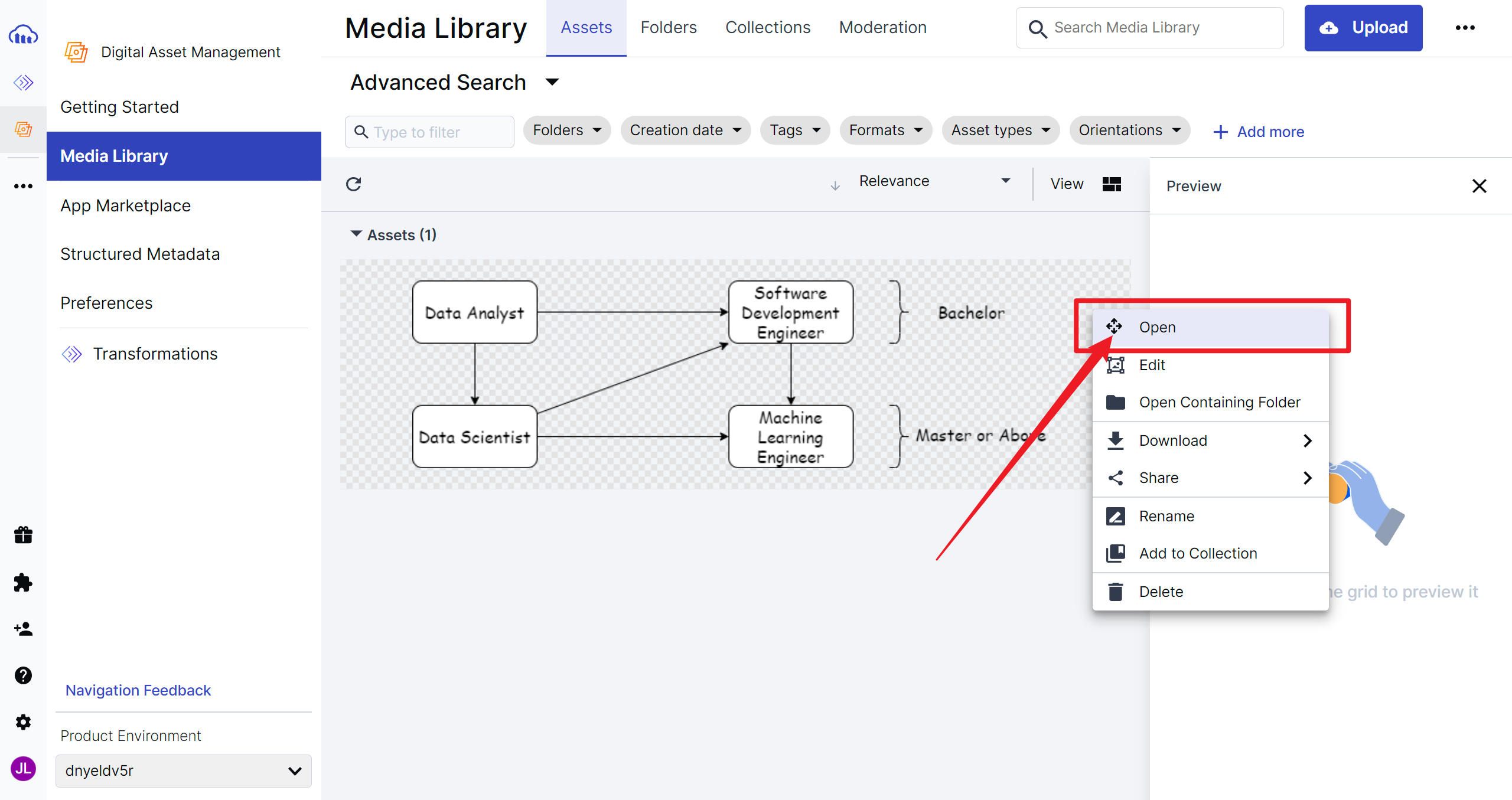Click the Cloudinary cloud logo icon
The width and height of the screenshot is (1512, 800).
click(x=23, y=35)
